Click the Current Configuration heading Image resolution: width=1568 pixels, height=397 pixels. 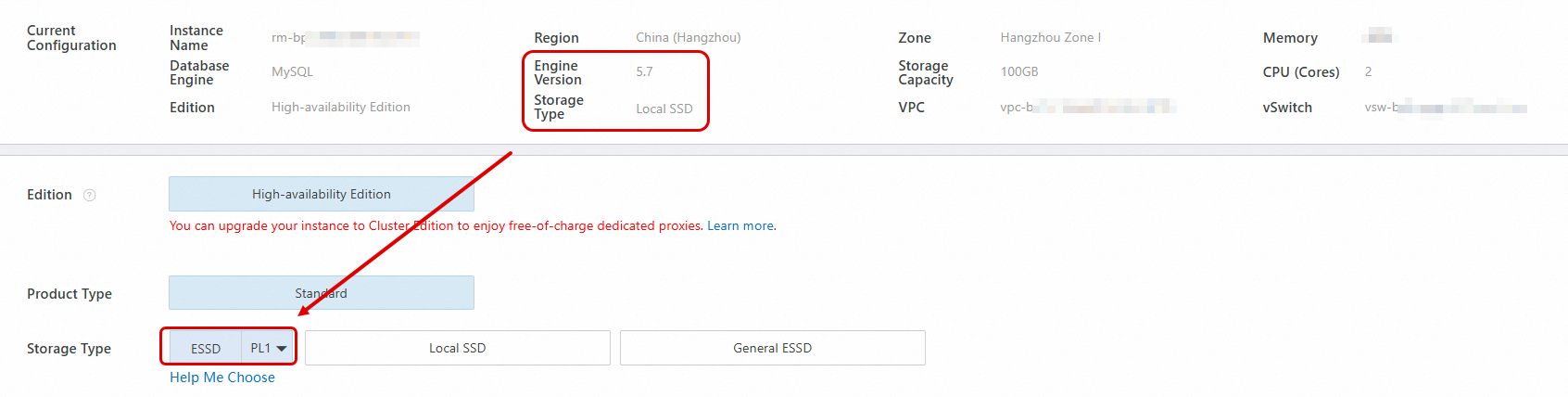(x=71, y=38)
